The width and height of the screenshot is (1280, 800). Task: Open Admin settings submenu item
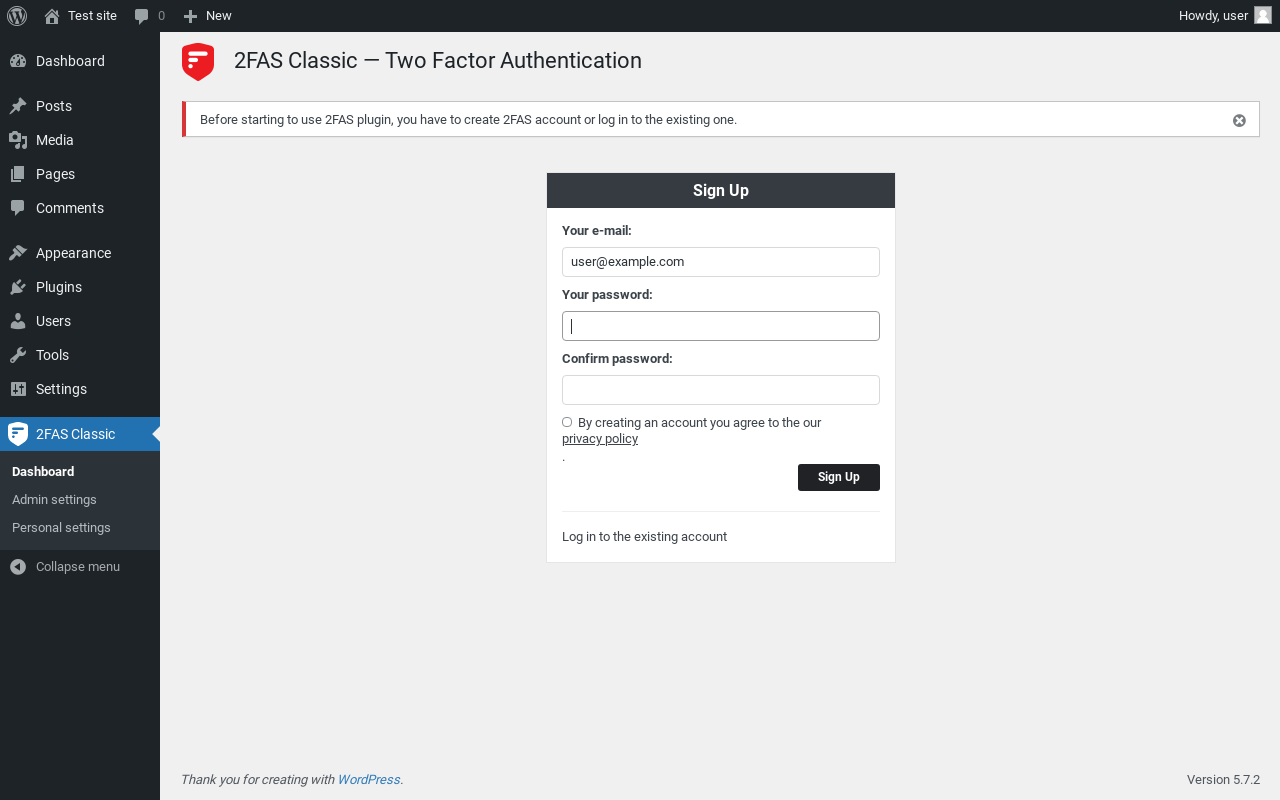tap(54, 500)
